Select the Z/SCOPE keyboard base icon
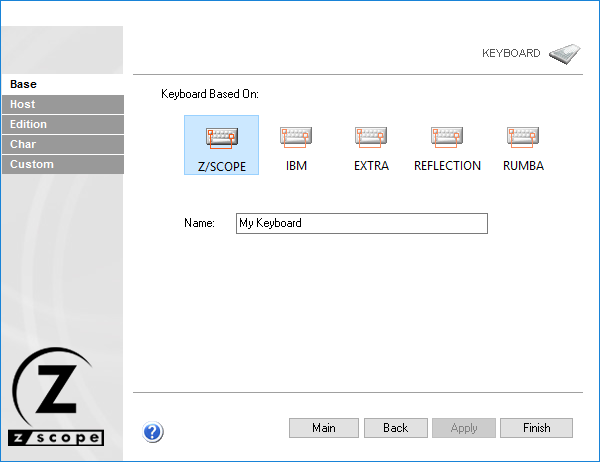The height and width of the screenshot is (462, 600). point(222,145)
